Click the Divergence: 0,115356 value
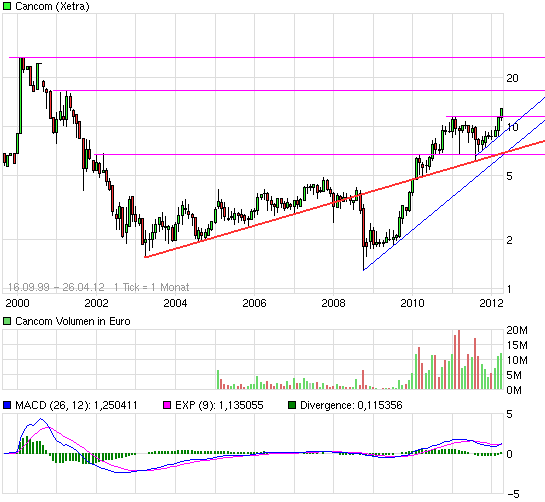This screenshot has width=545, height=502. 351,405
